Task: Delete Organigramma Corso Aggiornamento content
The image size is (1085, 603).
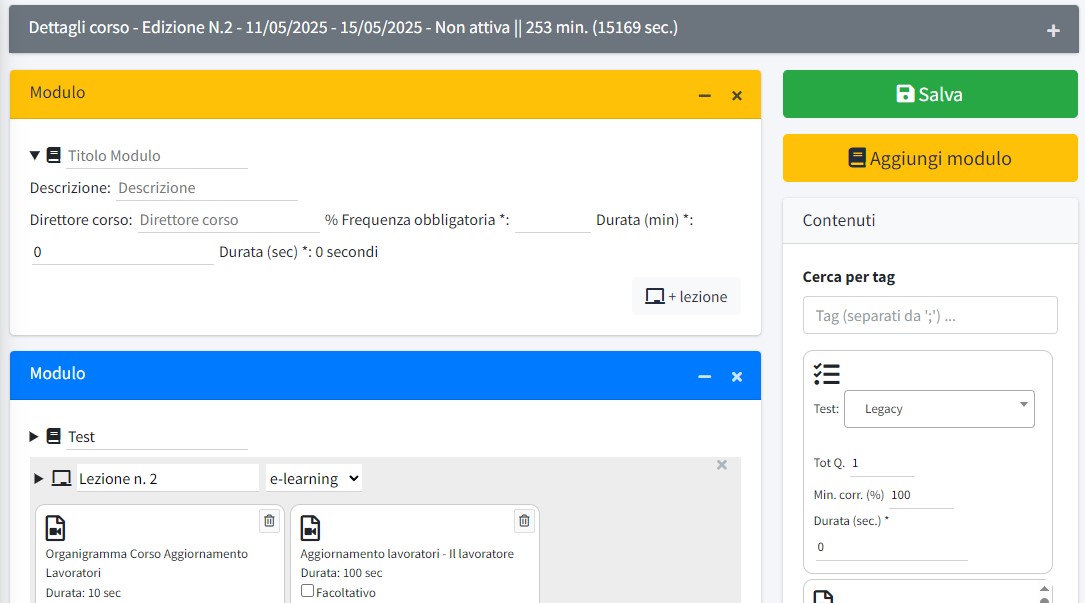Action: (x=269, y=520)
